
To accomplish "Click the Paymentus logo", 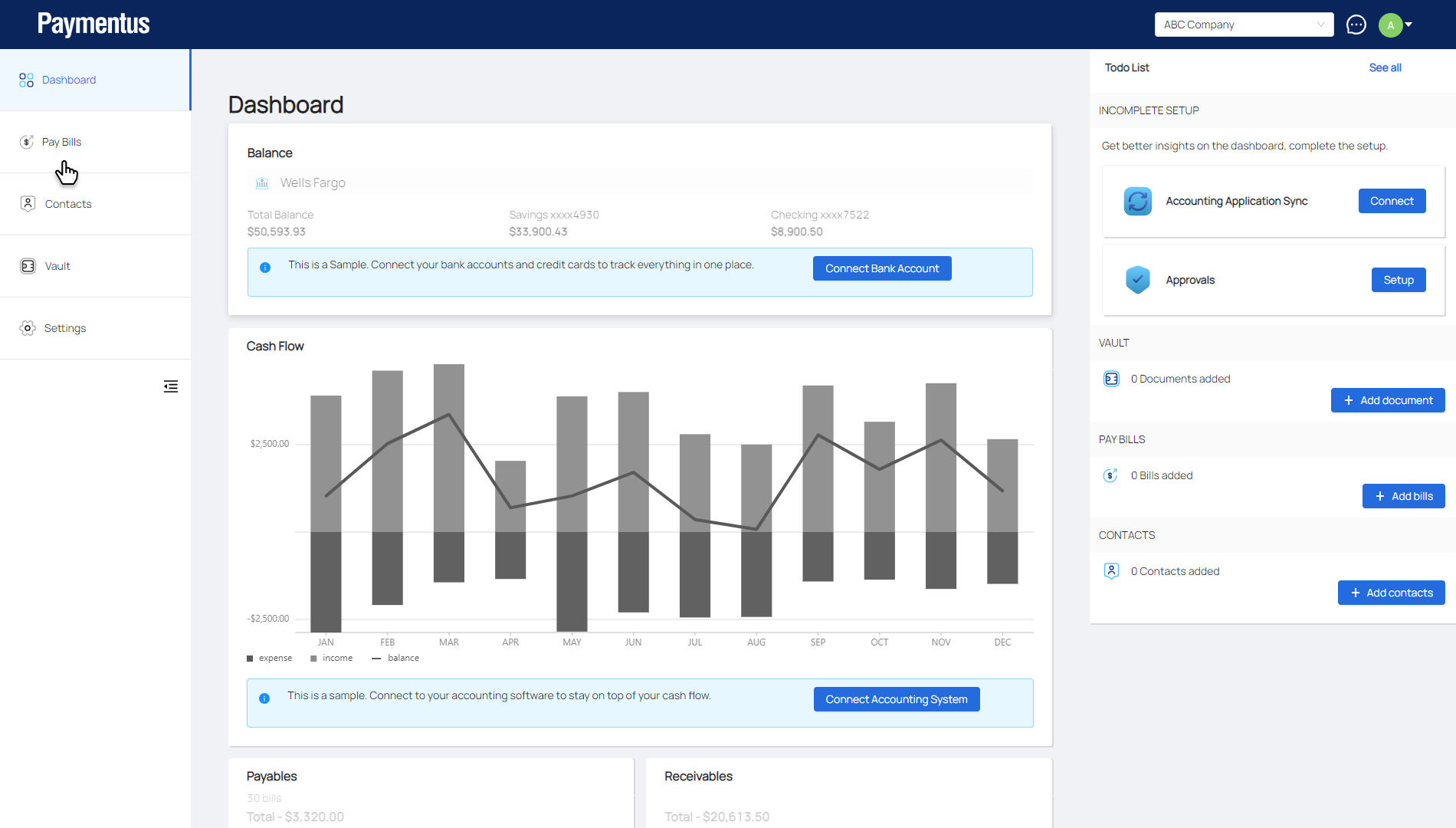I will (93, 25).
